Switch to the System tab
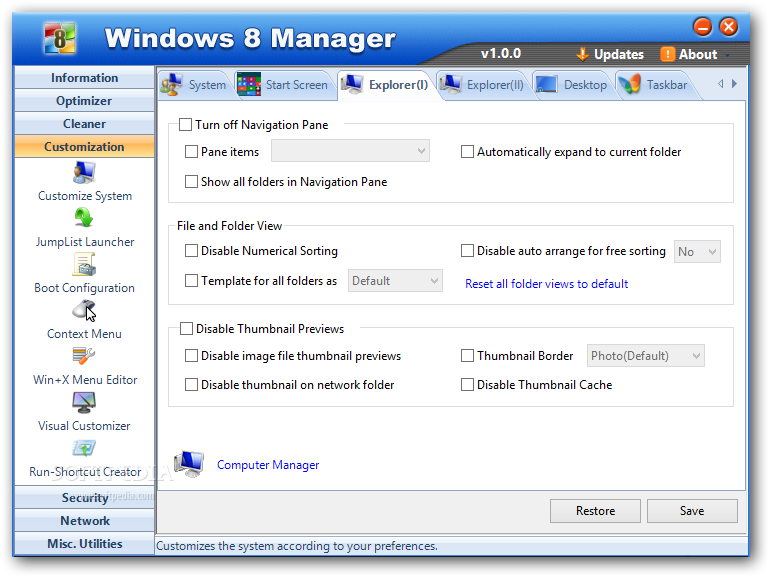The height and width of the screenshot is (577, 770). pyautogui.click(x=194, y=85)
